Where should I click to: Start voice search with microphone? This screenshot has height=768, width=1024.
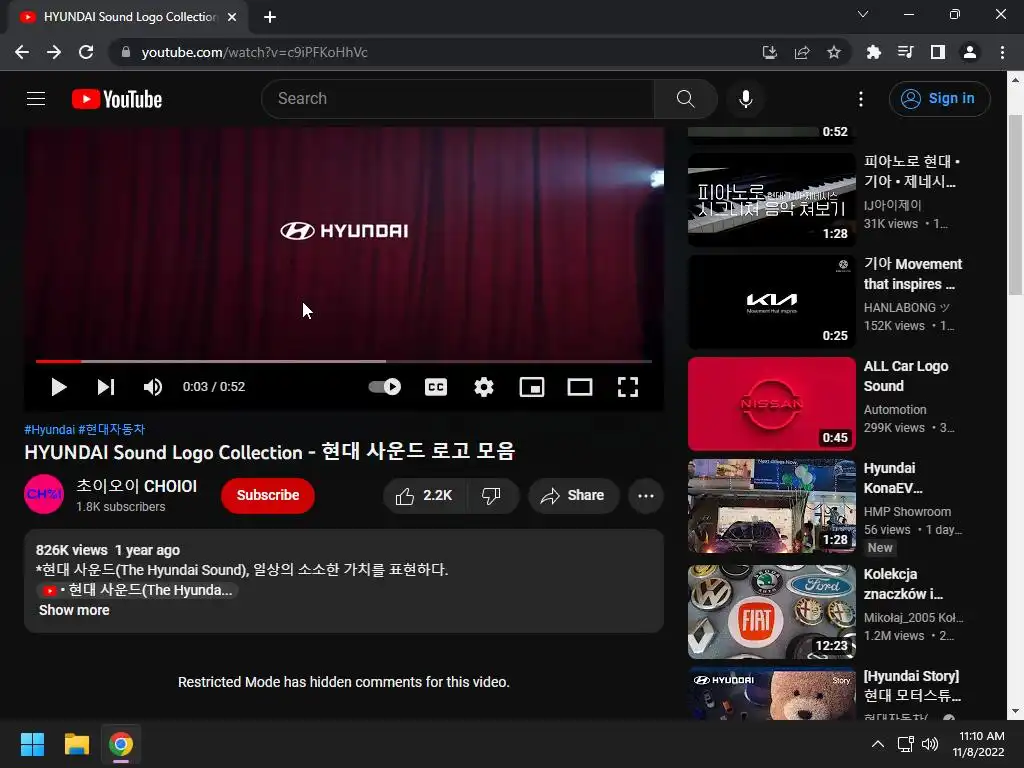(745, 99)
